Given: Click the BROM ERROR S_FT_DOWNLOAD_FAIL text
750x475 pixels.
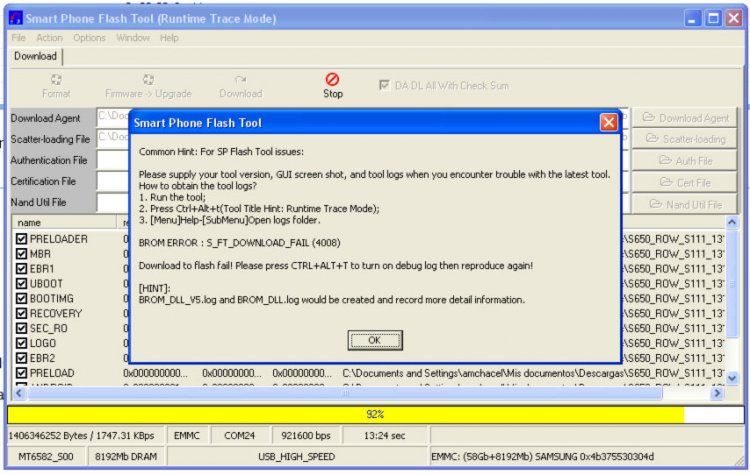Looking at the screenshot, I should (x=240, y=243).
